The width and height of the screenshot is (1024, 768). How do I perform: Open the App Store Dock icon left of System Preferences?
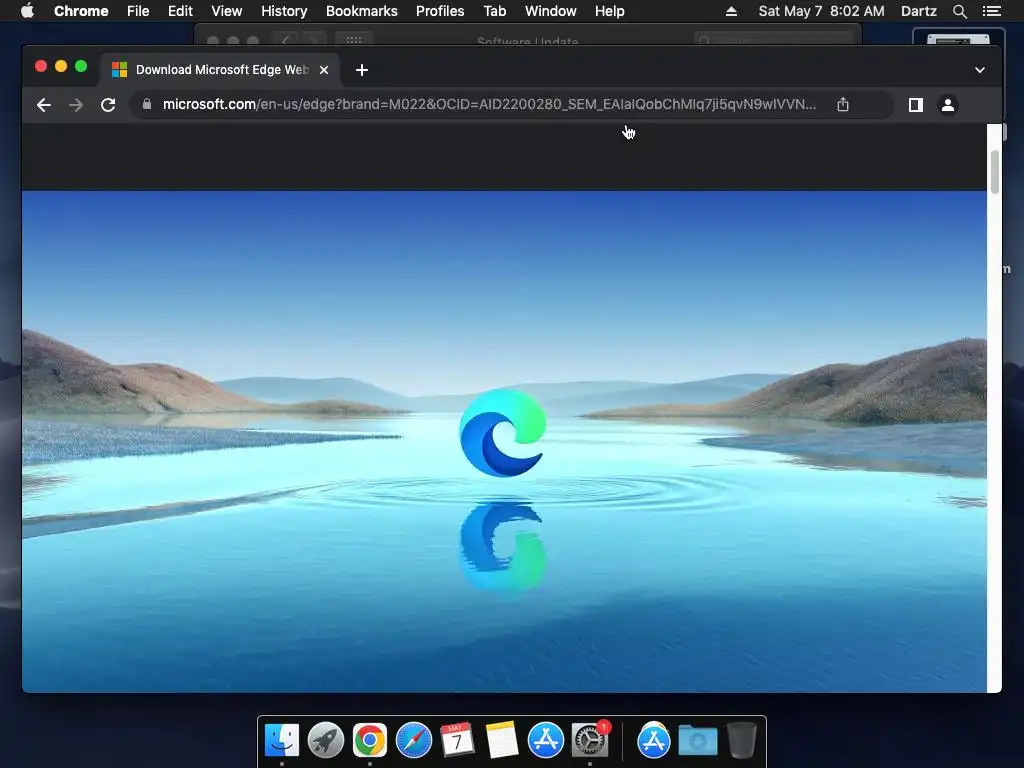click(545, 741)
